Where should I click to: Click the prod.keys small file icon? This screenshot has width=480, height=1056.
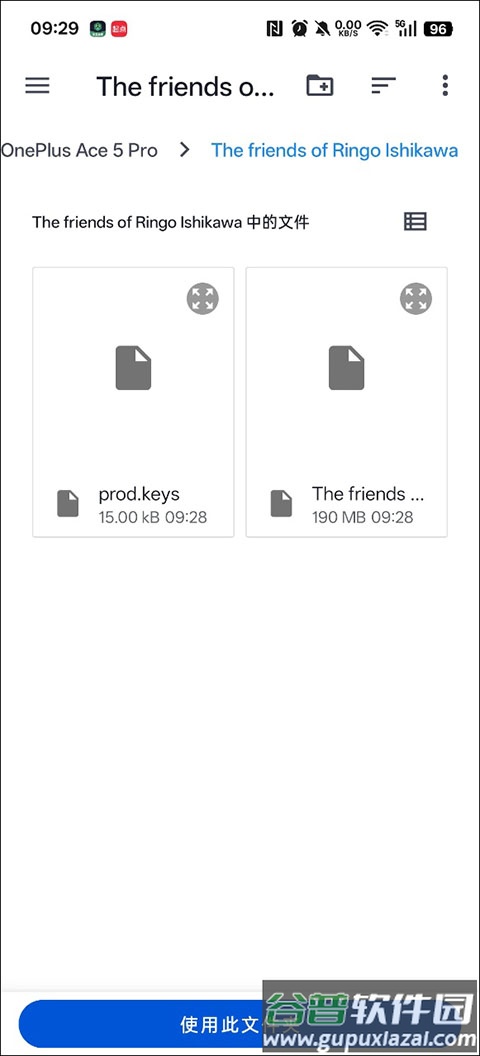[68, 504]
